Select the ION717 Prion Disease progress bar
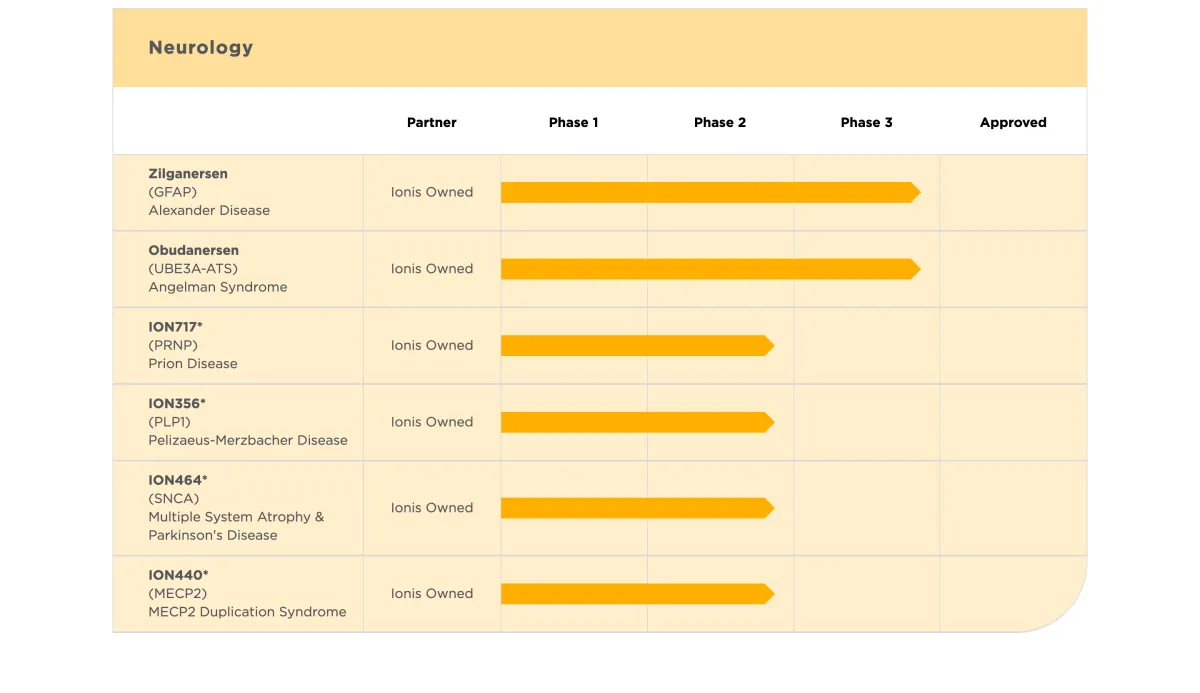The width and height of the screenshot is (1200, 693). point(637,346)
